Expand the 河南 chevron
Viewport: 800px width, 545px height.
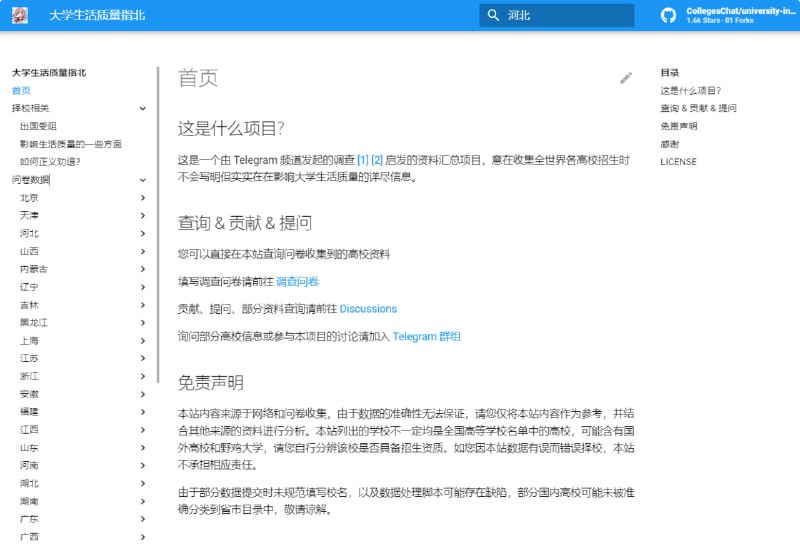click(143, 465)
